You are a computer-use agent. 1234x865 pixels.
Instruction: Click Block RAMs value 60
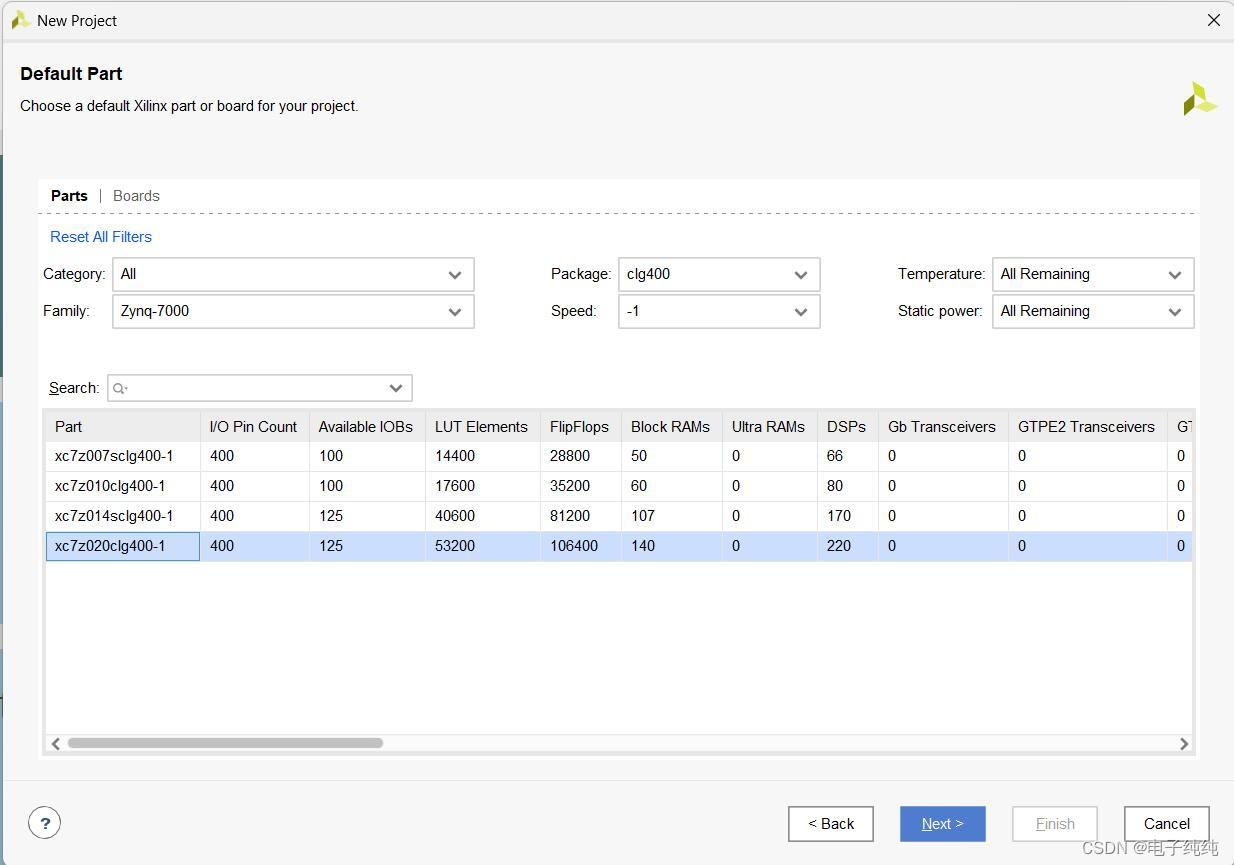coord(639,486)
